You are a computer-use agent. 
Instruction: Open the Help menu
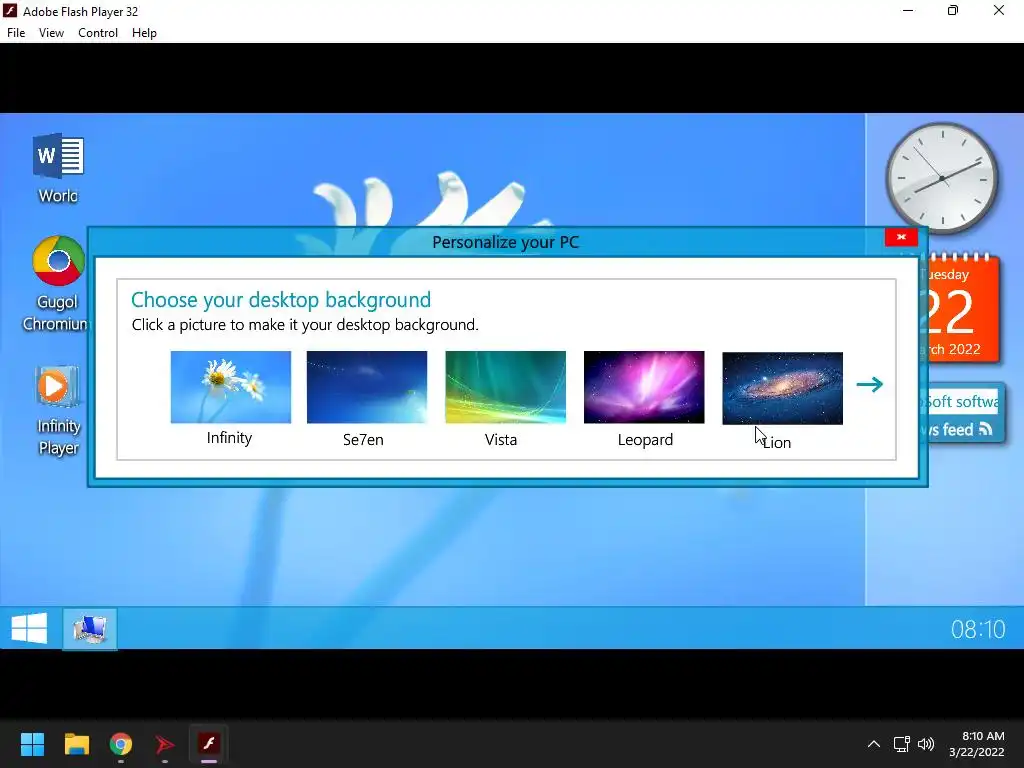tap(144, 33)
